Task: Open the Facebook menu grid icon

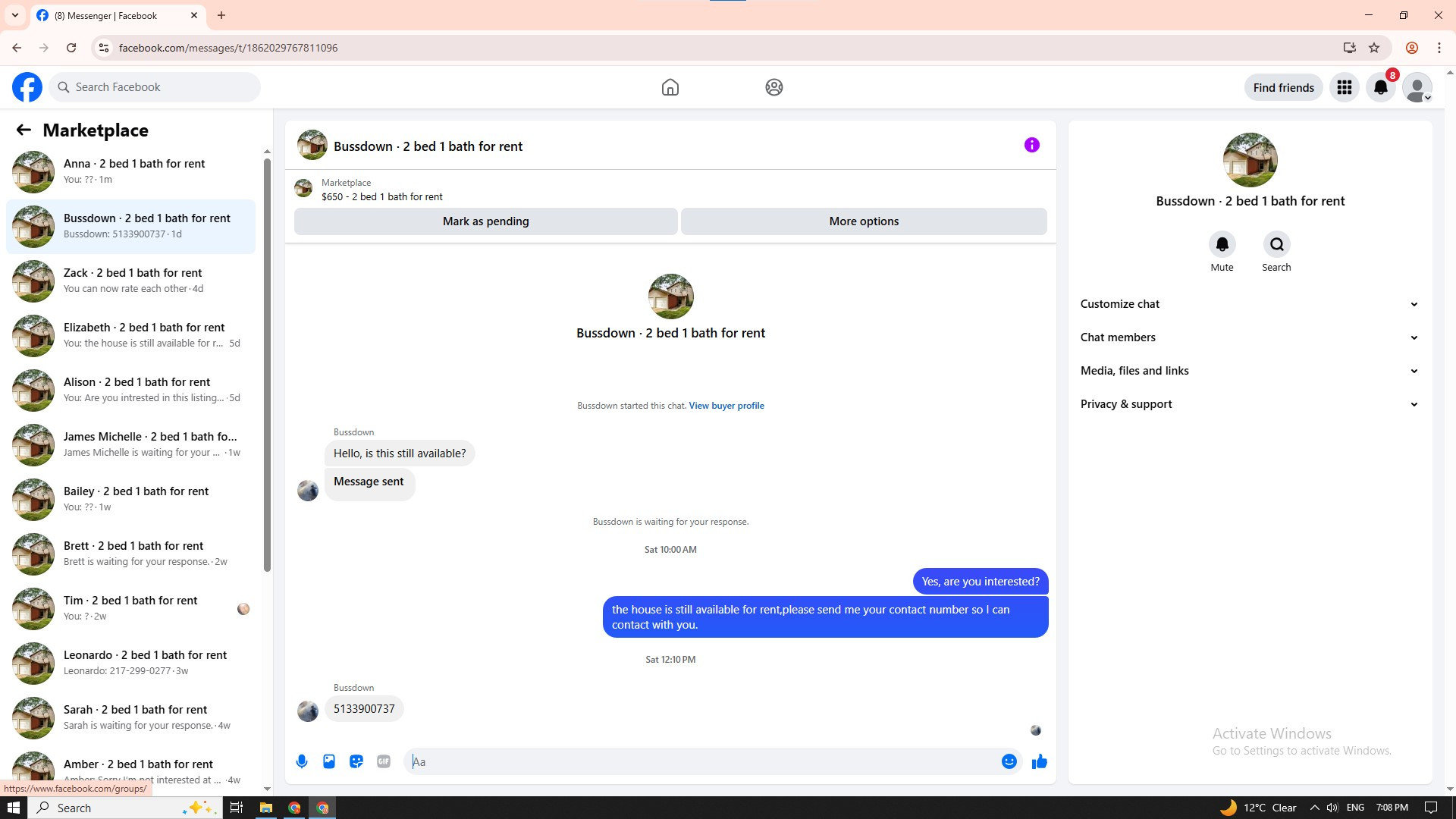Action: pos(1344,87)
